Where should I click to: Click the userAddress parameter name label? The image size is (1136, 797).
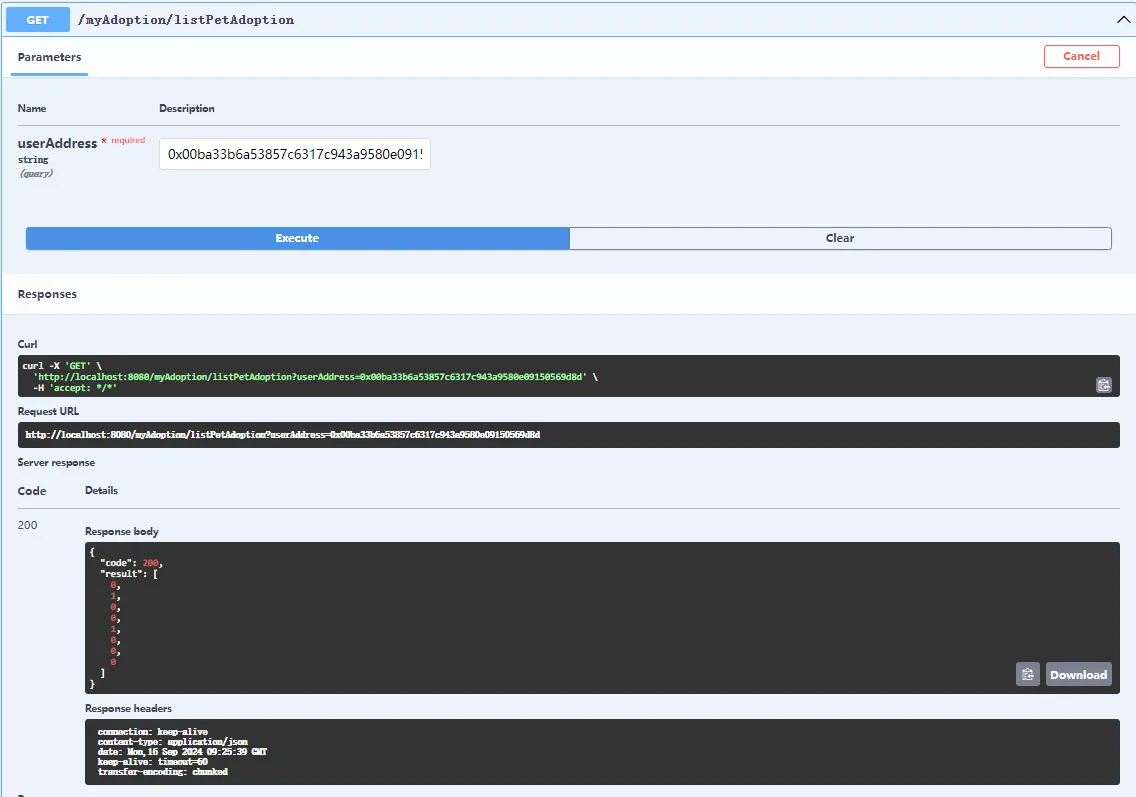57,143
